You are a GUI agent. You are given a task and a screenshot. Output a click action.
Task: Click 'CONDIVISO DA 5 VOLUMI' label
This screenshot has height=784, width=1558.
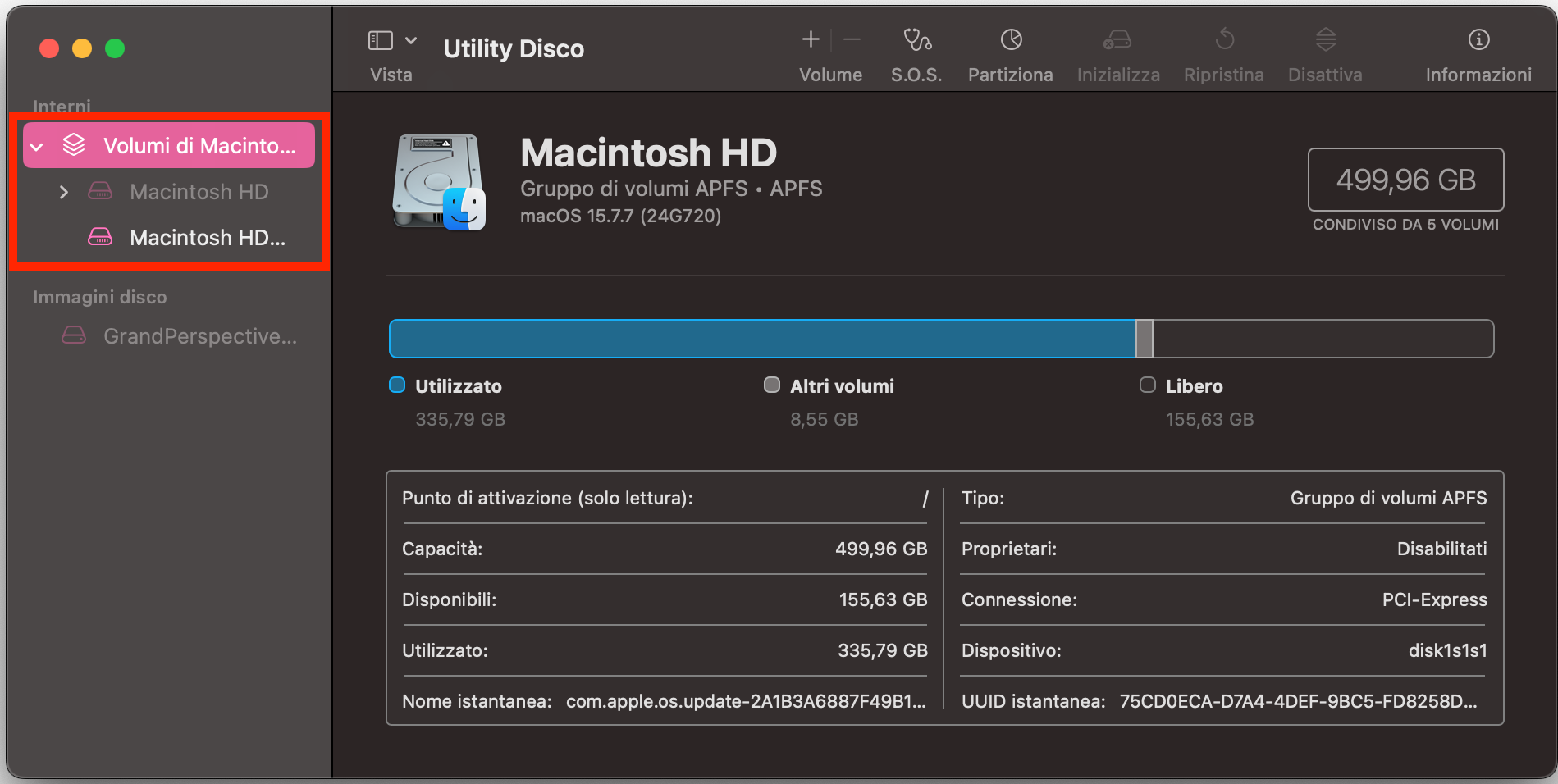coord(1405,225)
